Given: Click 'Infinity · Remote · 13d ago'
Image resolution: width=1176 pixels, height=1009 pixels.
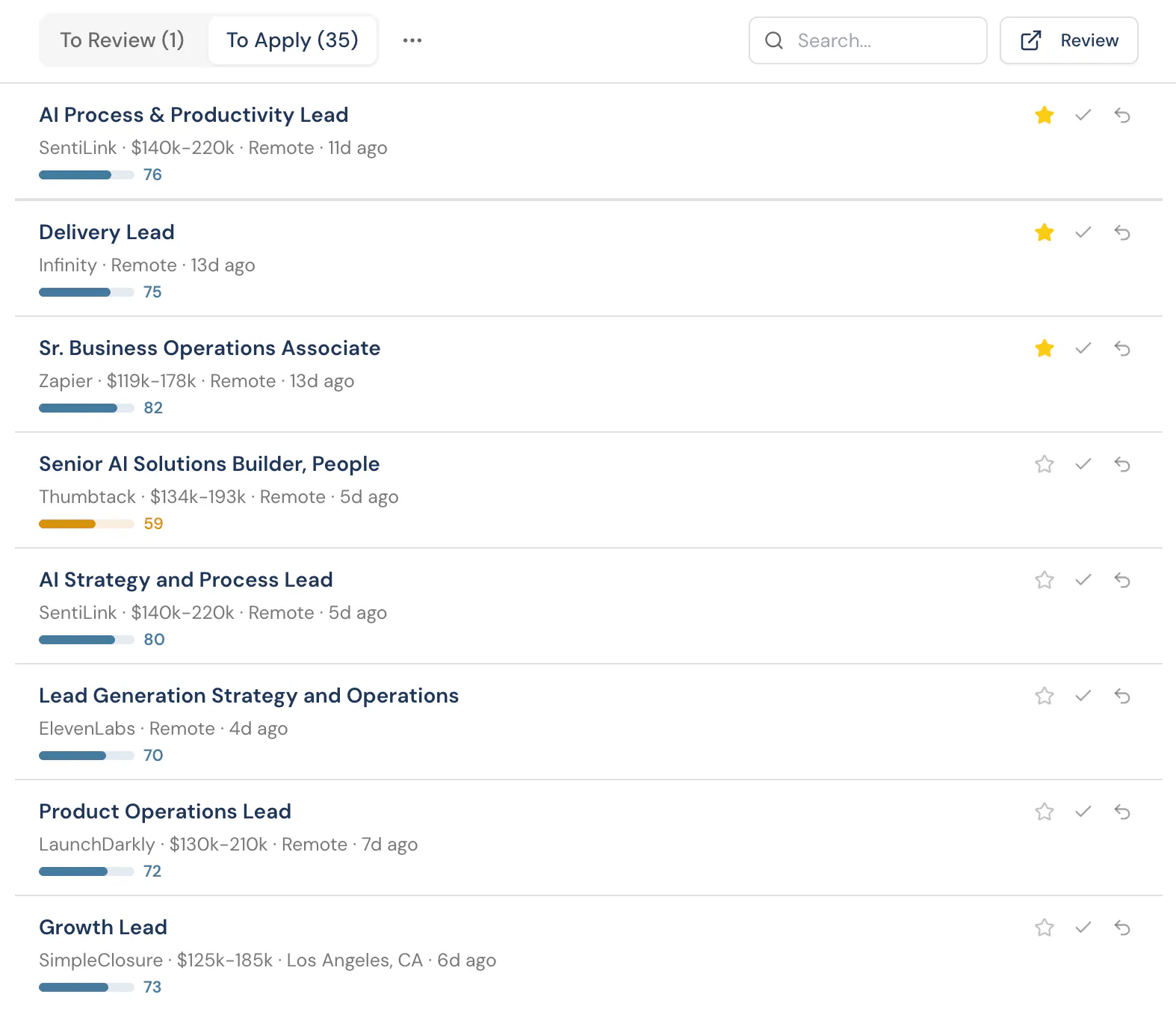Looking at the screenshot, I should tap(147, 265).
